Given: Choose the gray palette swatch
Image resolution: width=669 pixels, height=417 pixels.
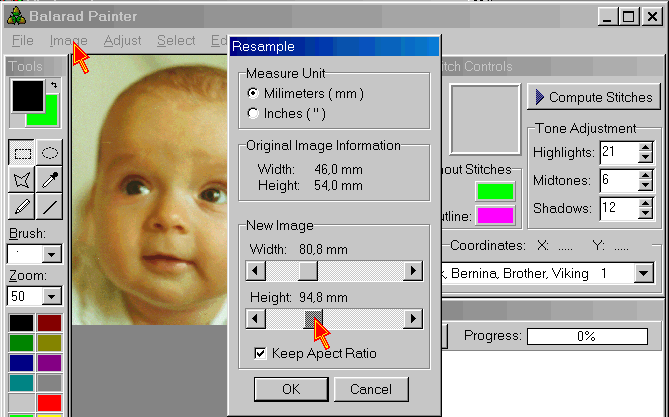Looking at the screenshot, I should point(49,383).
